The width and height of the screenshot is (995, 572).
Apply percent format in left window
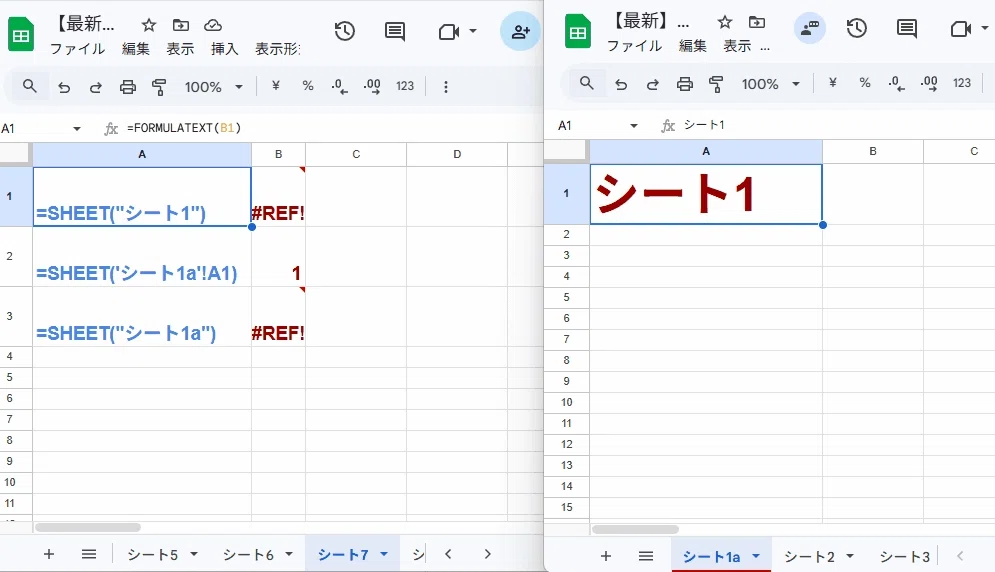click(x=308, y=86)
